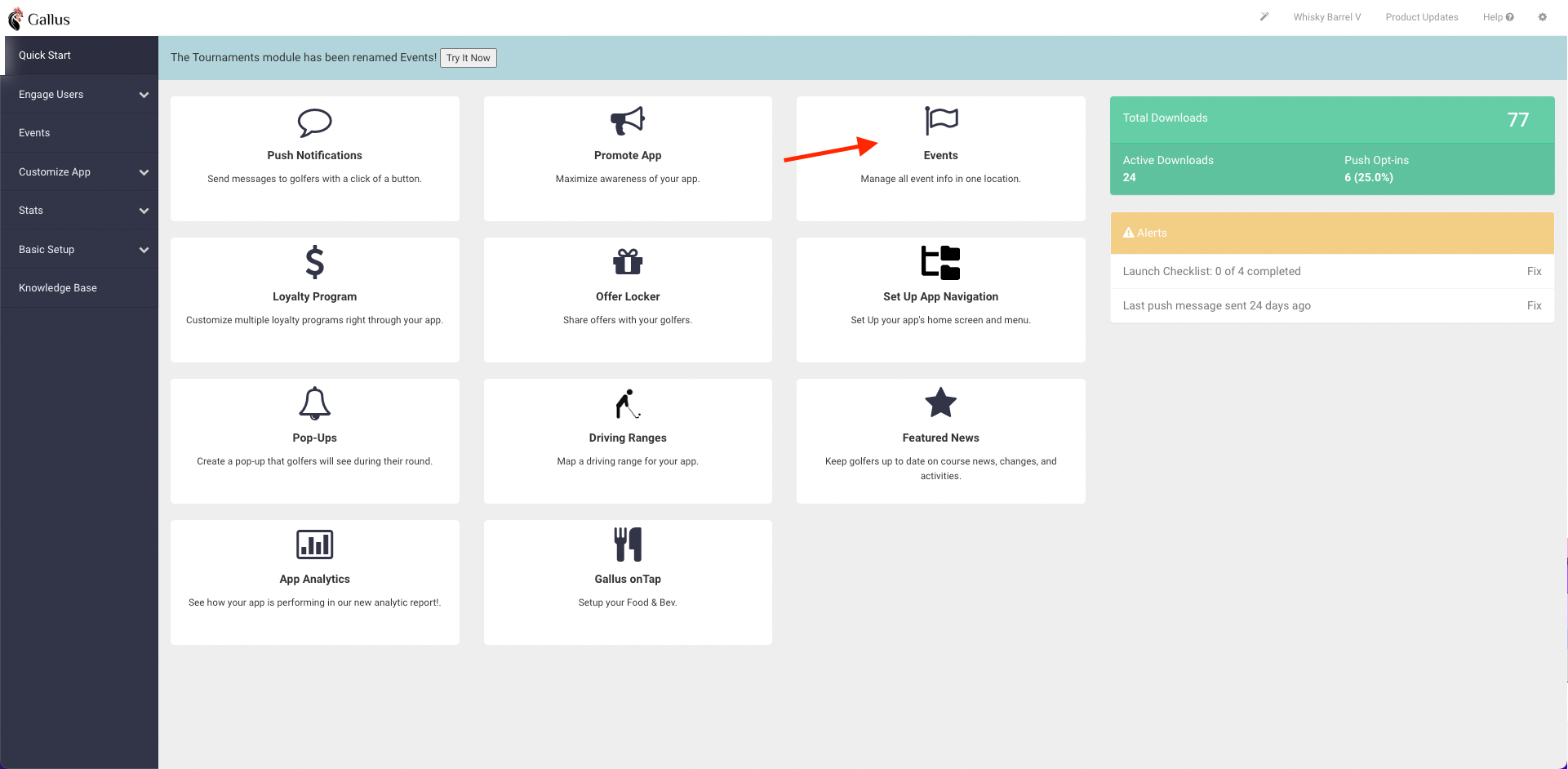Click the magic wand icon in header

coord(1264,16)
